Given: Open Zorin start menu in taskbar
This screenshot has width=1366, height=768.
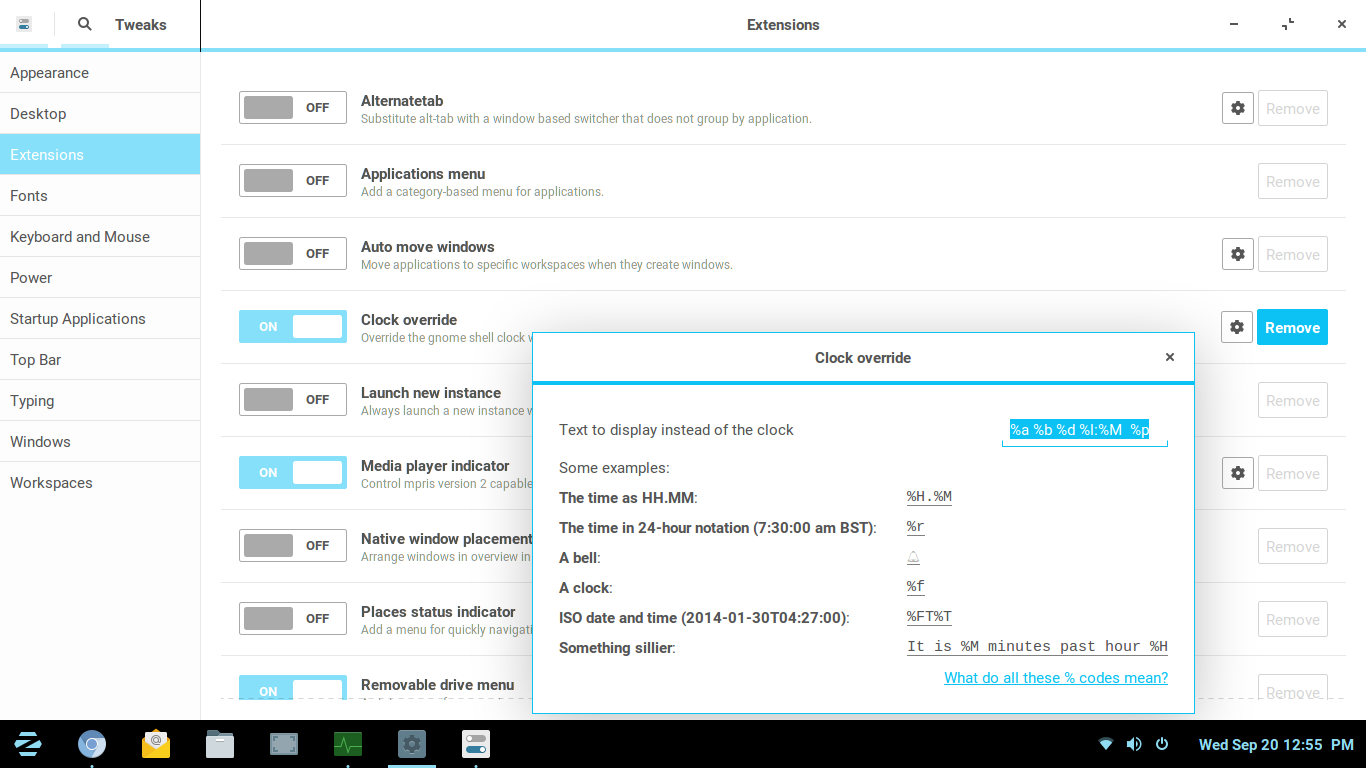Looking at the screenshot, I should coord(28,744).
